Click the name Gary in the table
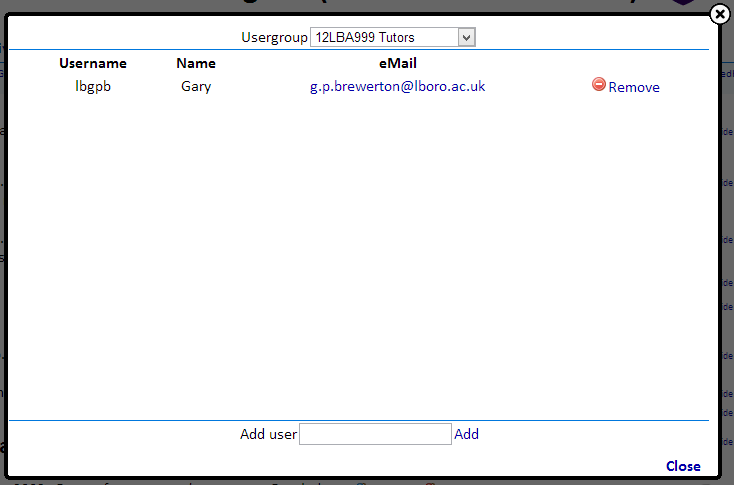This screenshot has width=734, height=485. 196,86
